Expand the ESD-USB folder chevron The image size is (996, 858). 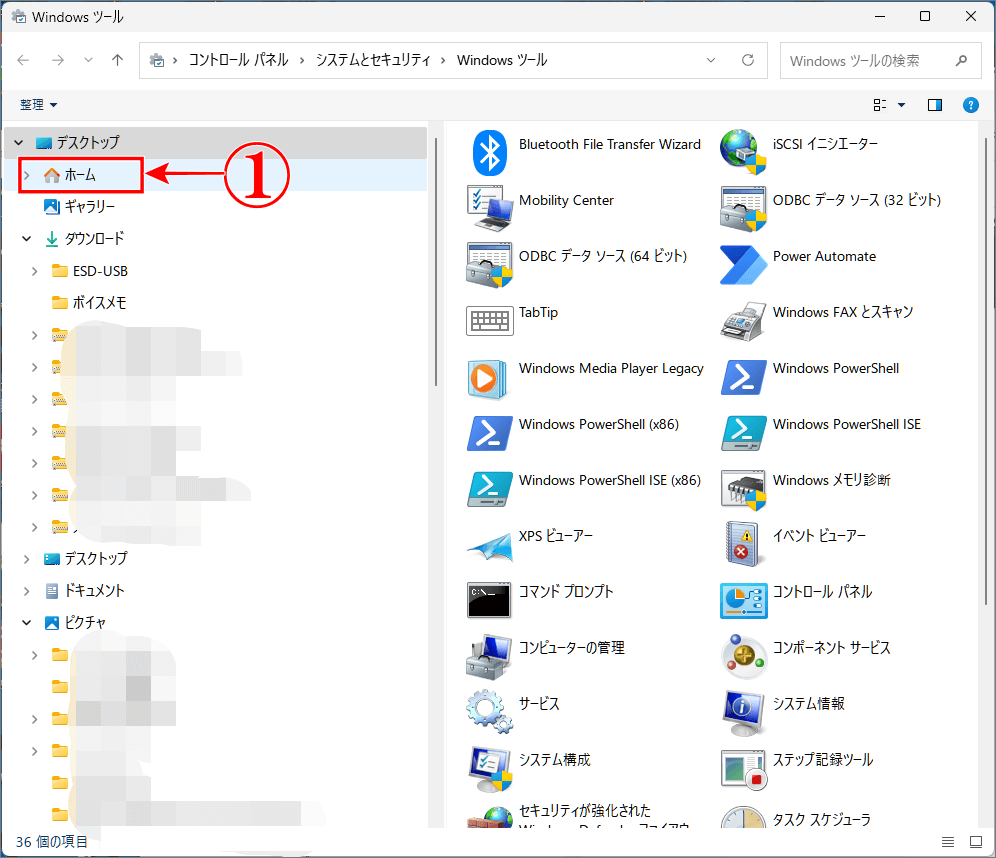tap(35, 271)
